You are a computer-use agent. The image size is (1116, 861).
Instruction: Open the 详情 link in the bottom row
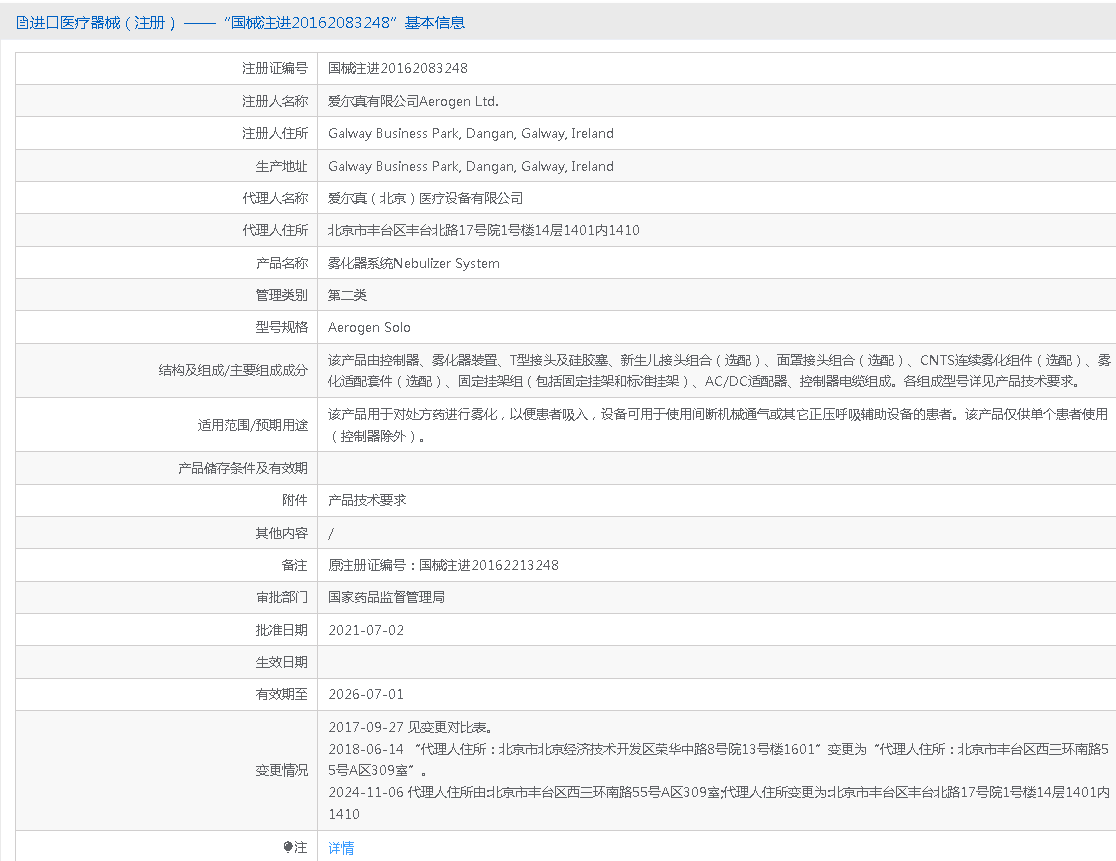click(x=341, y=848)
